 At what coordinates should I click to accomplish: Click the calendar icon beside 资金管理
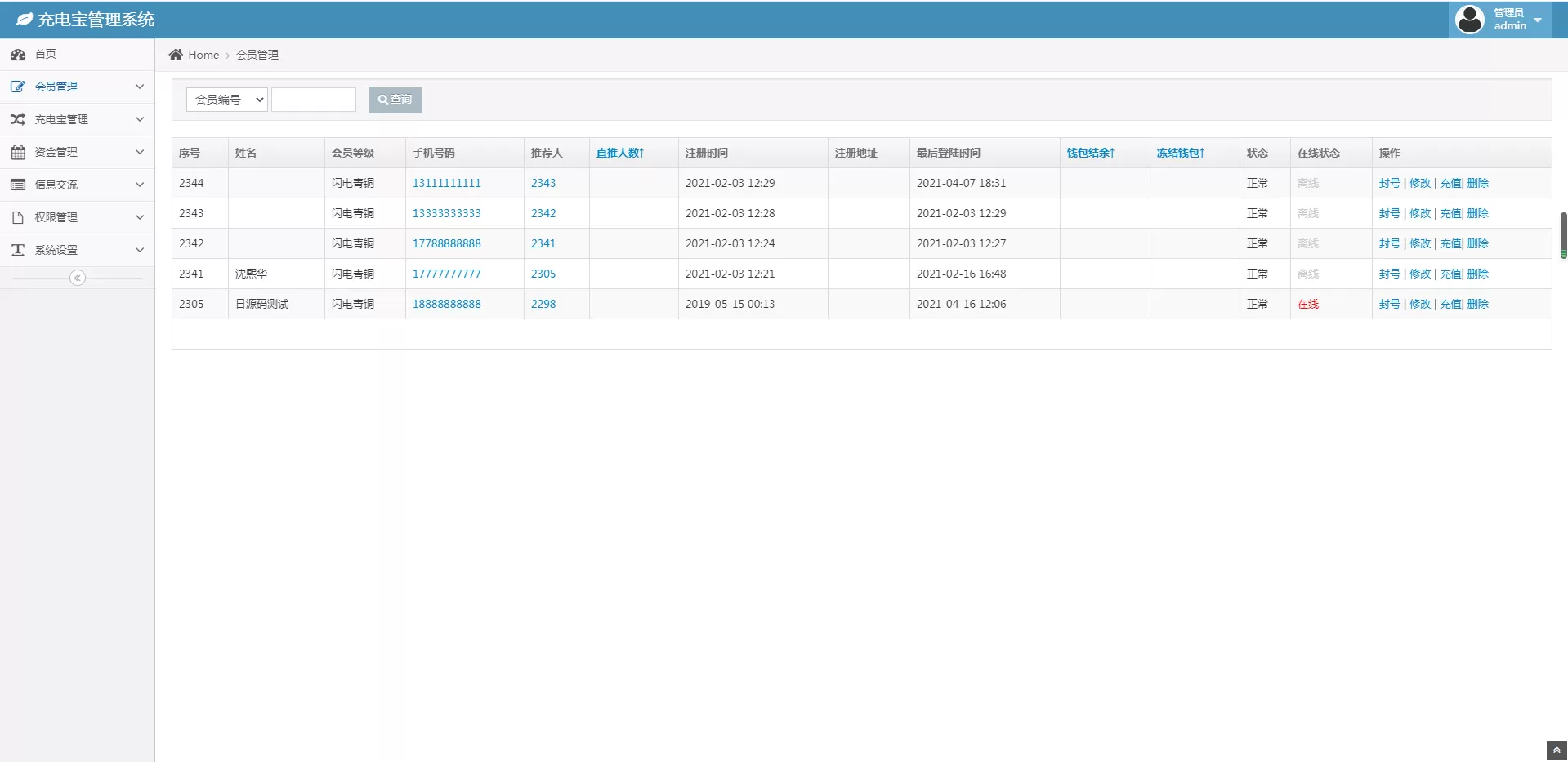pyautogui.click(x=18, y=152)
